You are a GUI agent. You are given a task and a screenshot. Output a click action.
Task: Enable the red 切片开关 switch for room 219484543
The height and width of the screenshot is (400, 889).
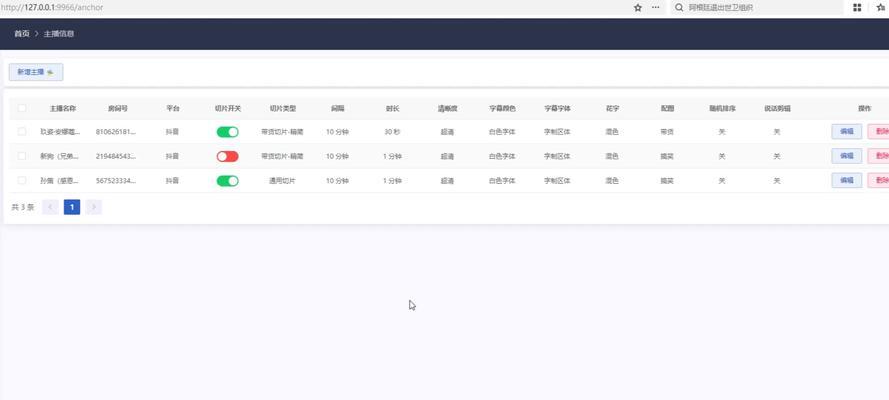[227, 156]
